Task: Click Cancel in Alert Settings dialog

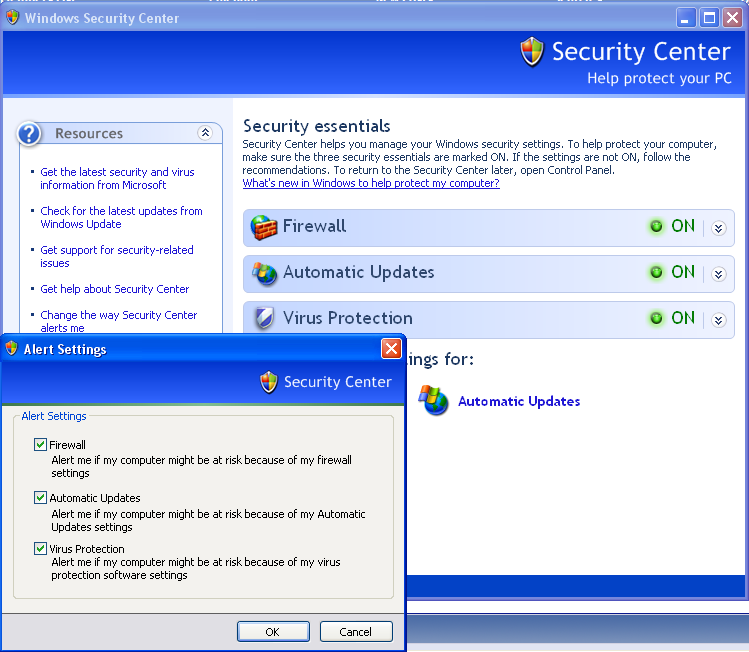Action: tap(356, 631)
